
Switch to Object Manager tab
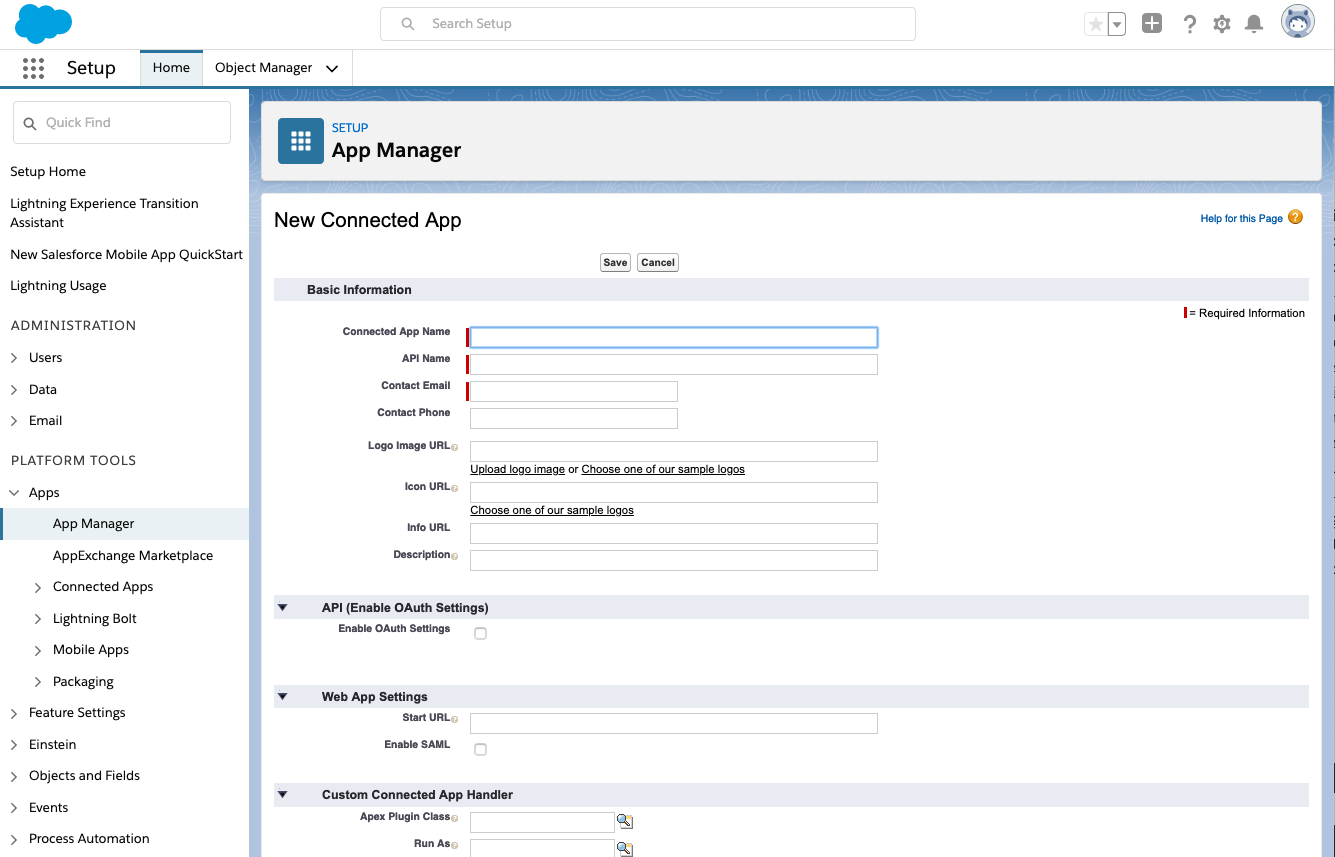[264, 68]
